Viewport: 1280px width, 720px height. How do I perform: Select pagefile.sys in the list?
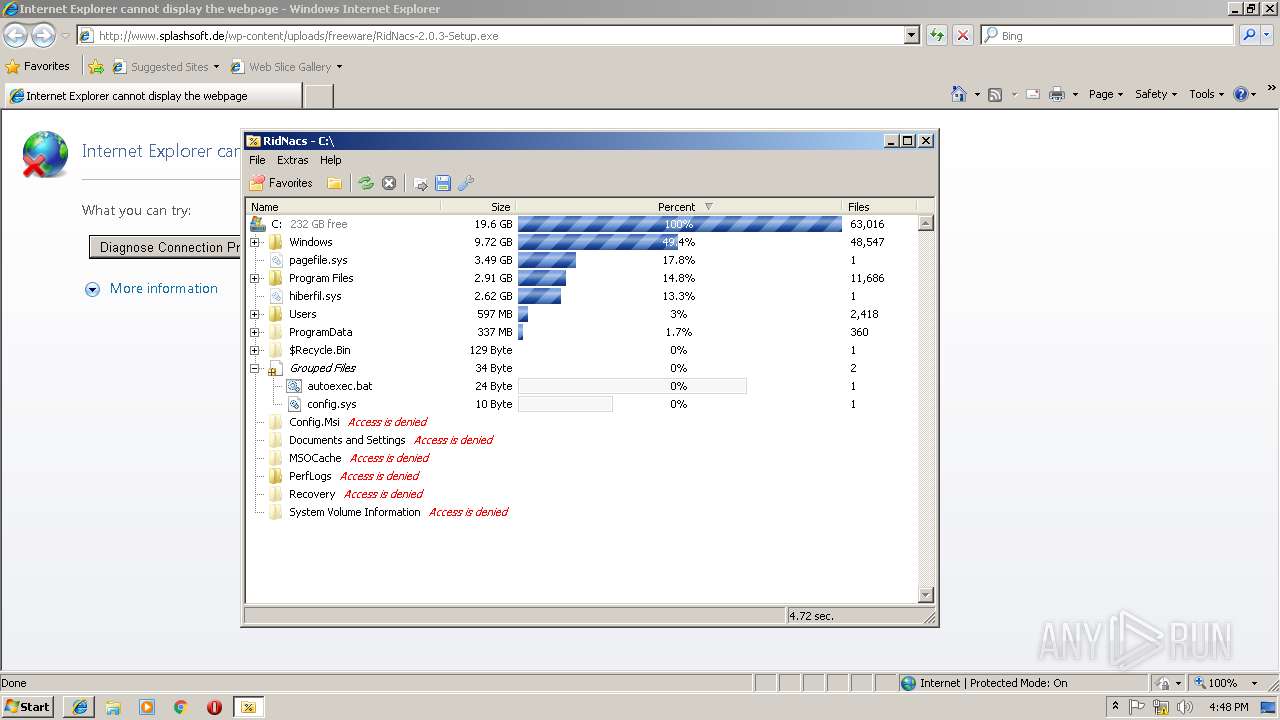coord(581,260)
